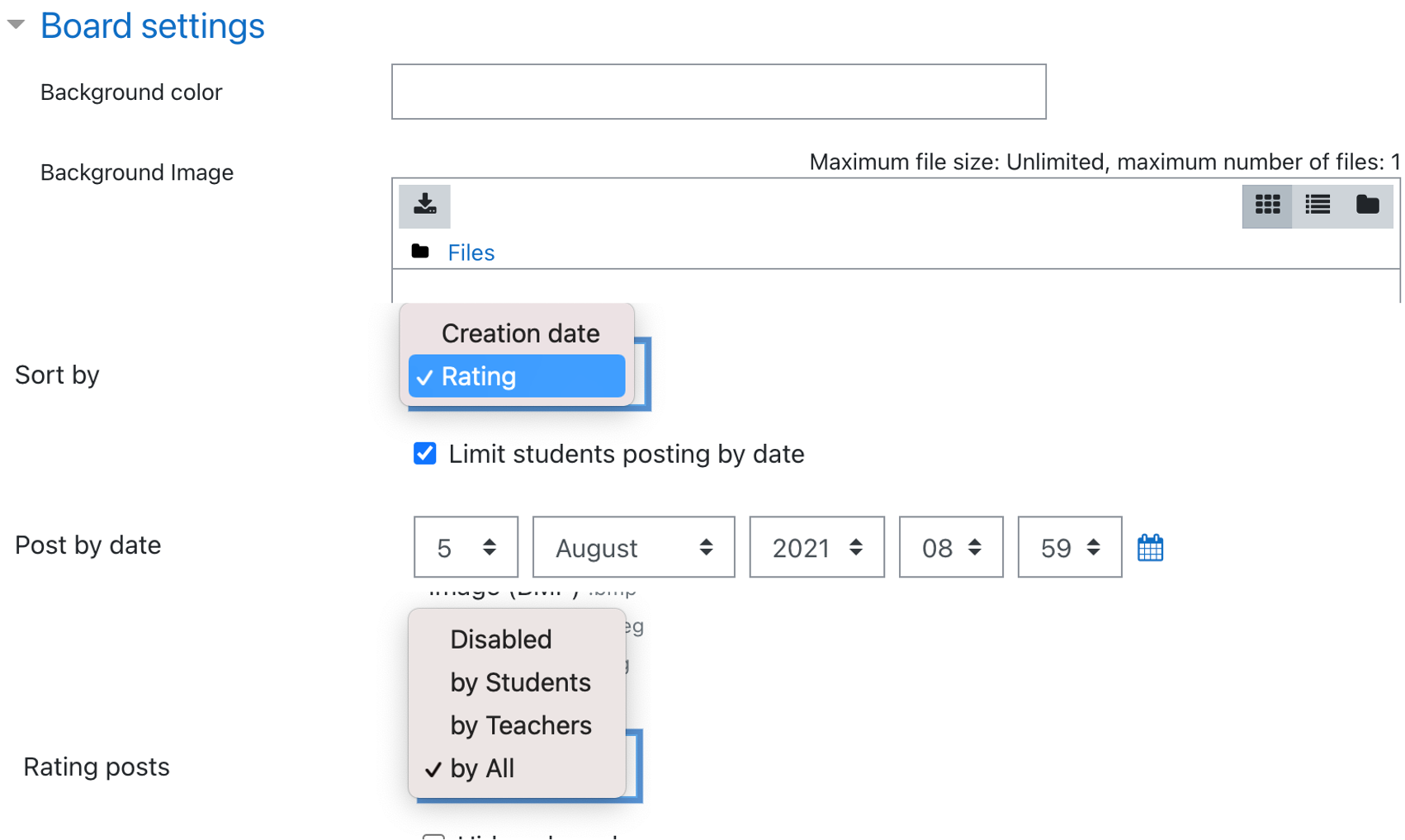Collapse the Board settings section arrow
1405x840 pixels.
(16, 25)
